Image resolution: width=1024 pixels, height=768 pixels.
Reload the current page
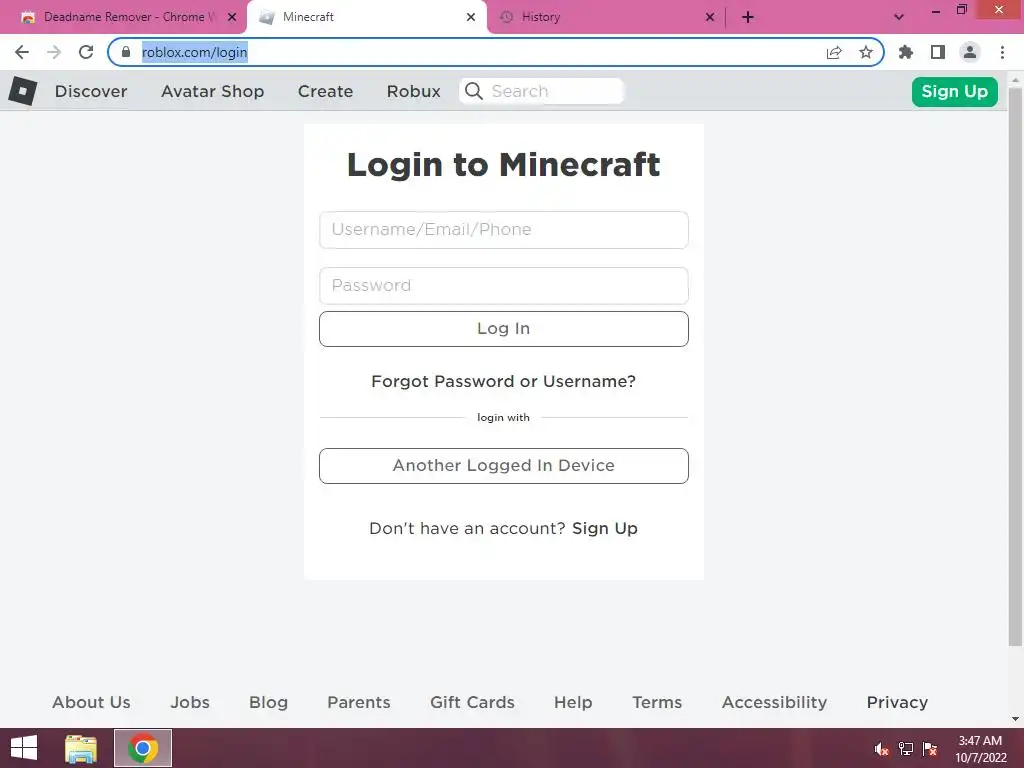[86, 52]
